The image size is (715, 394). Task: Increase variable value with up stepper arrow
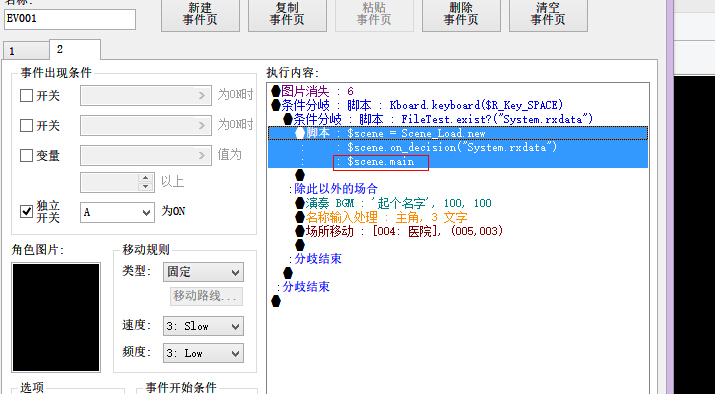click(145, 178)
